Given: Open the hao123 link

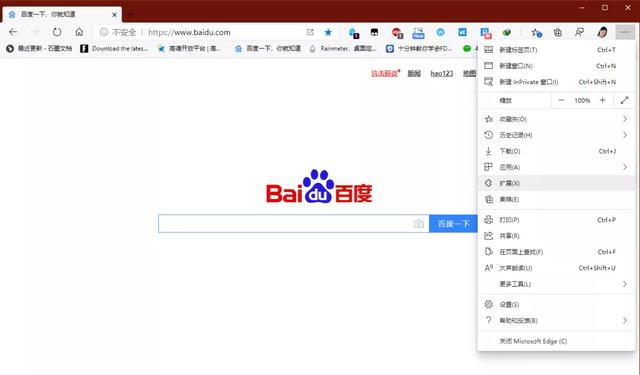Looking at the screenshot, I should pyautogui.click(x=442, y=73).
